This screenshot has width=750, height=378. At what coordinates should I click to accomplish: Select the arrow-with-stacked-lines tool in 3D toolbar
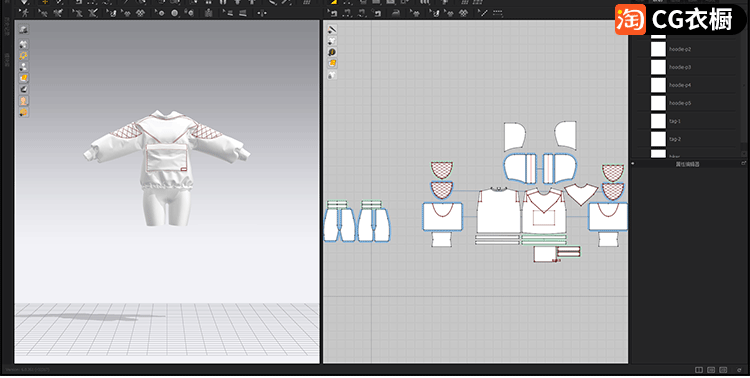click(x=228, y=13)
